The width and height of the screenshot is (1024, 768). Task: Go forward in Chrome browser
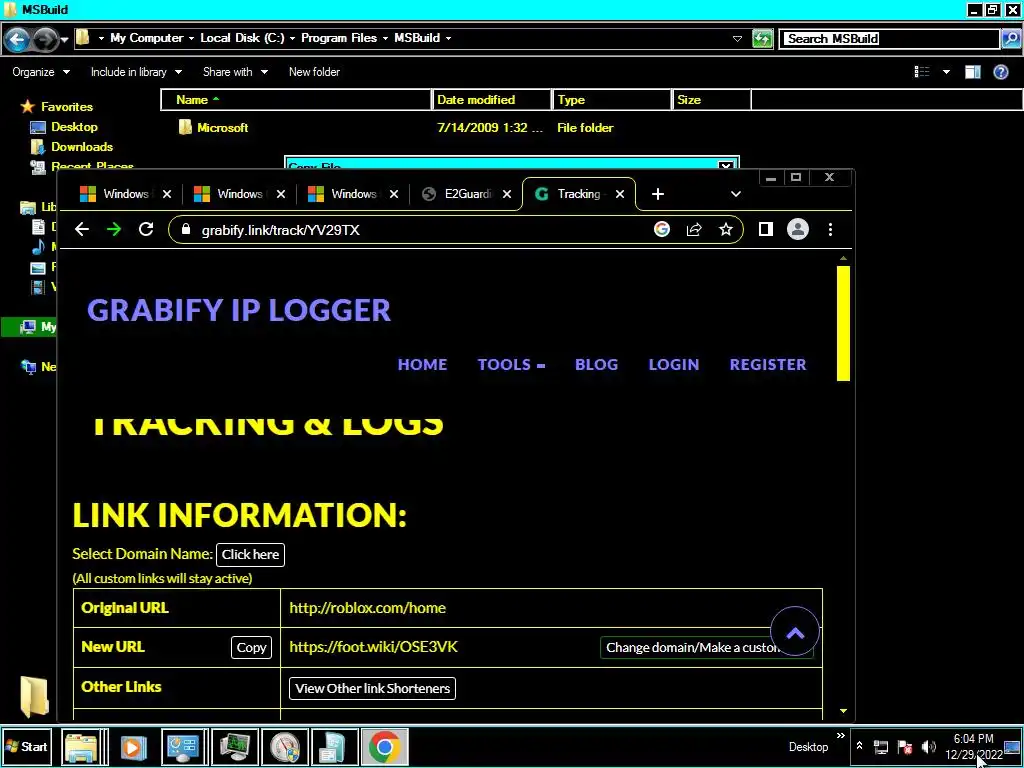[x=114, y=229]
